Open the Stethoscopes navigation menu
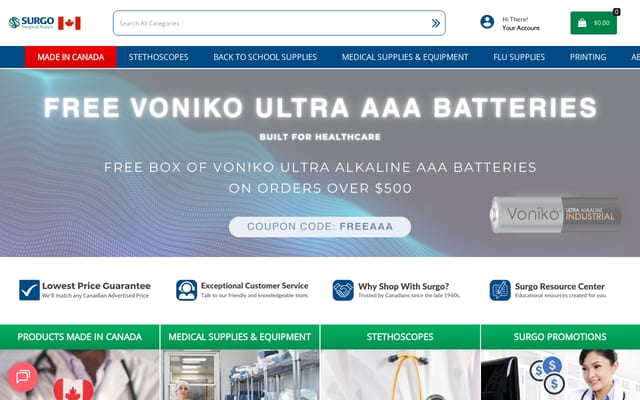Screen dimensions: 640x400 (158, 57)
